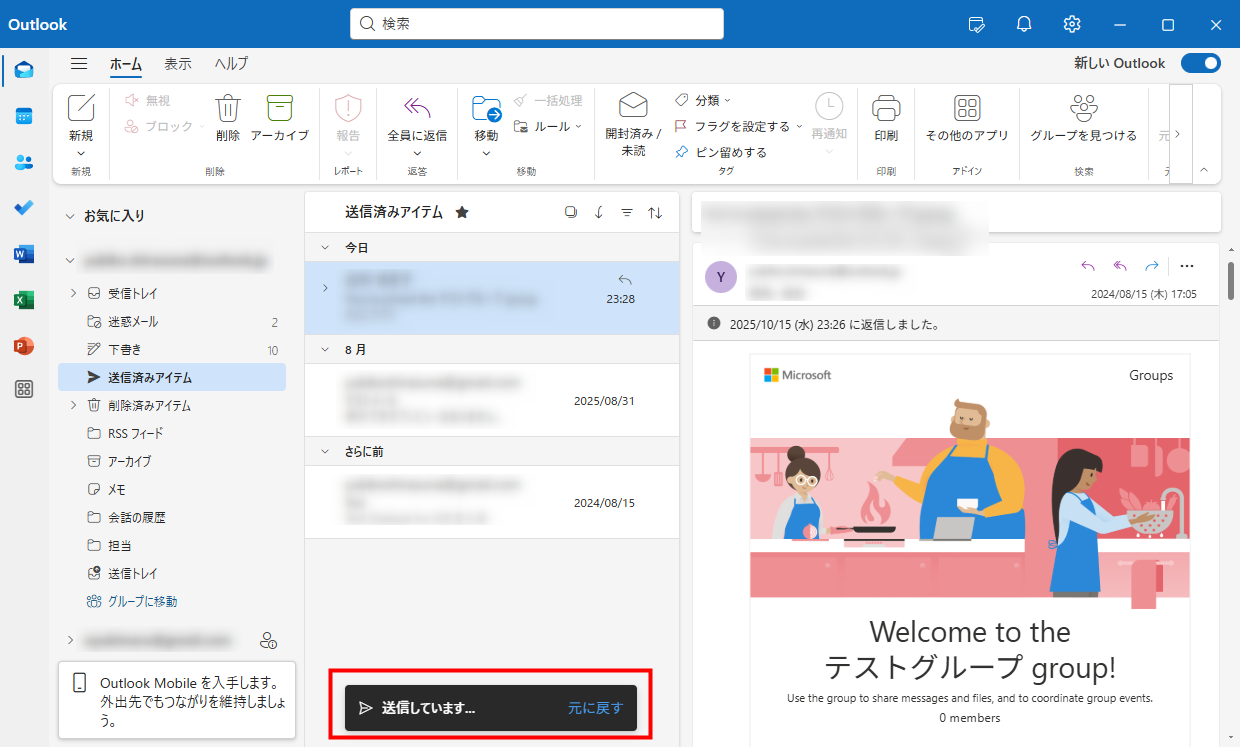Image resolution: width=1240 pixels, height=747 pixels.
Task: Open the Calendar icon in left sidebar
Action: [x=24, y=116]
